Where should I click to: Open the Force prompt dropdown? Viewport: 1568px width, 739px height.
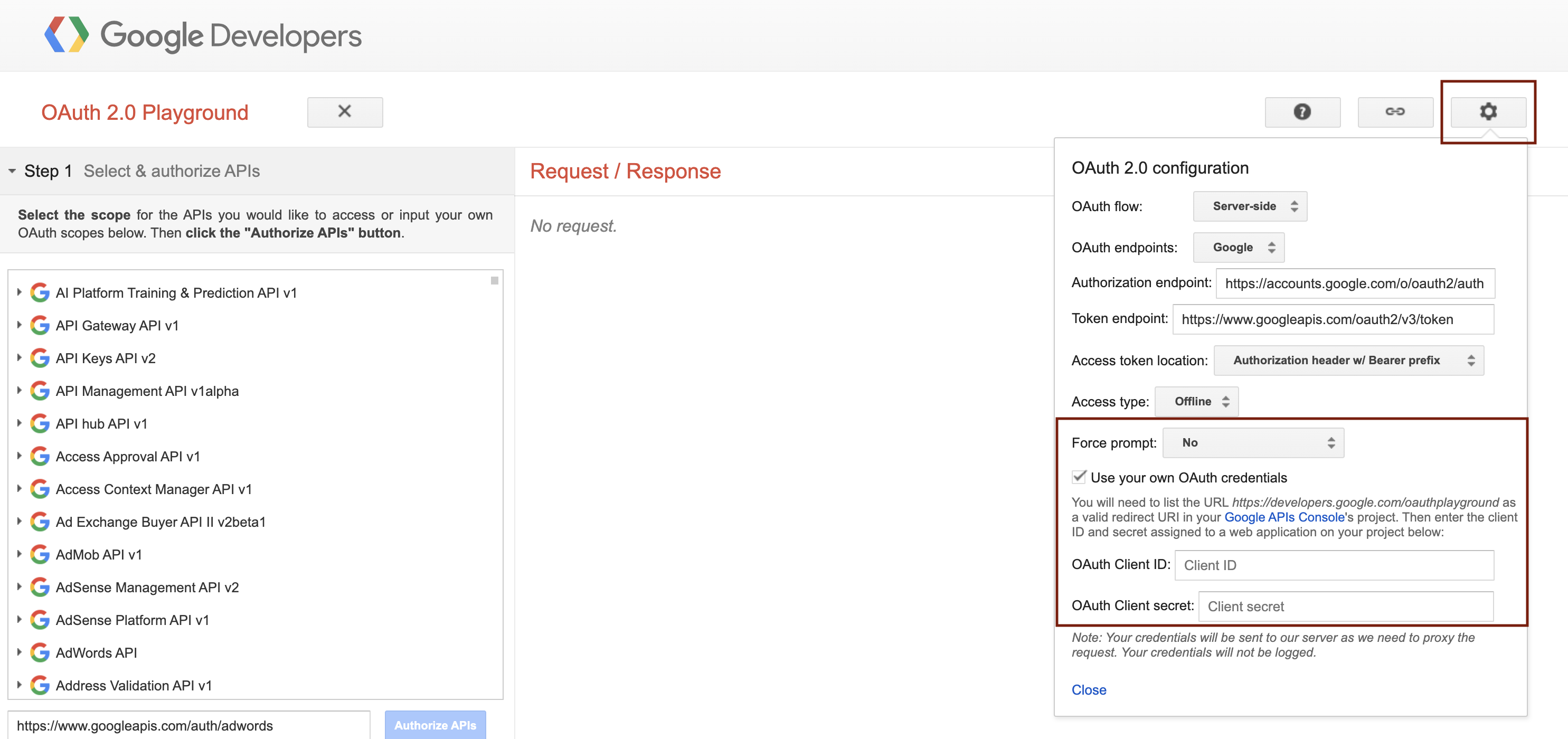tap(1252, 442)
